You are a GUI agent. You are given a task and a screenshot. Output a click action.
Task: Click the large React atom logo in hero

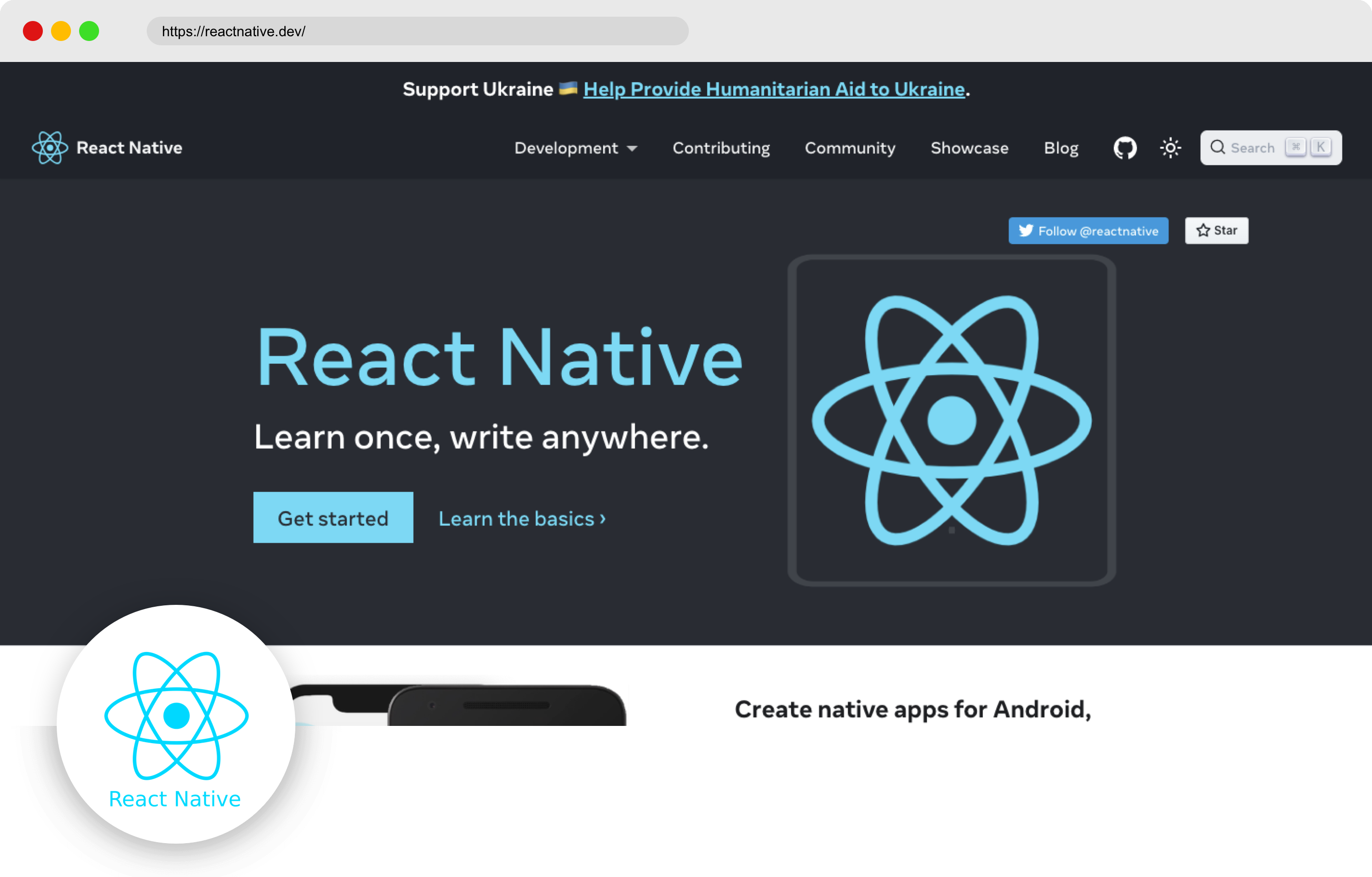click(951, 420)
